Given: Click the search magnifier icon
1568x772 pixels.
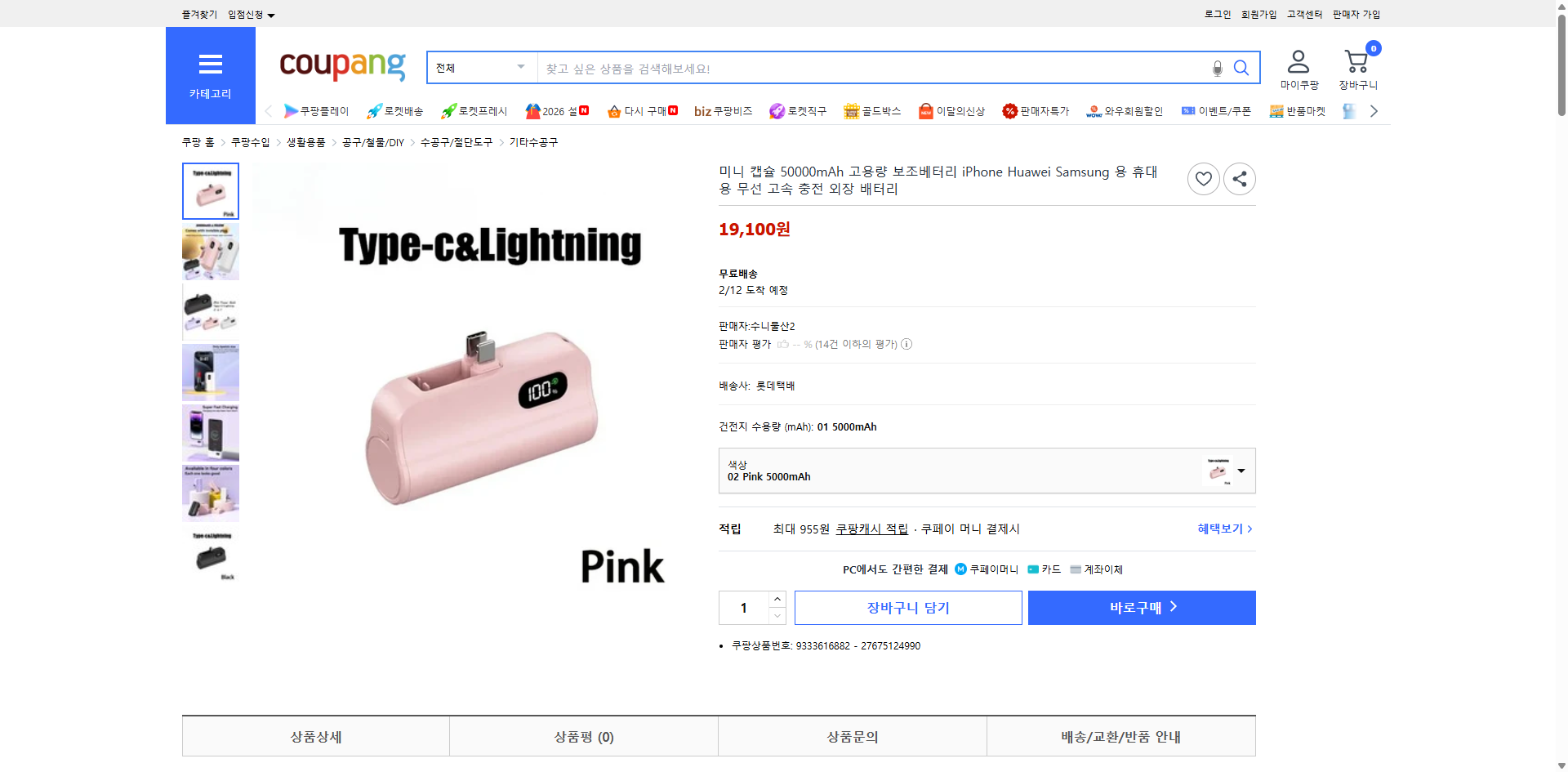Looking at the screenshot, I should pos(1241,68).
